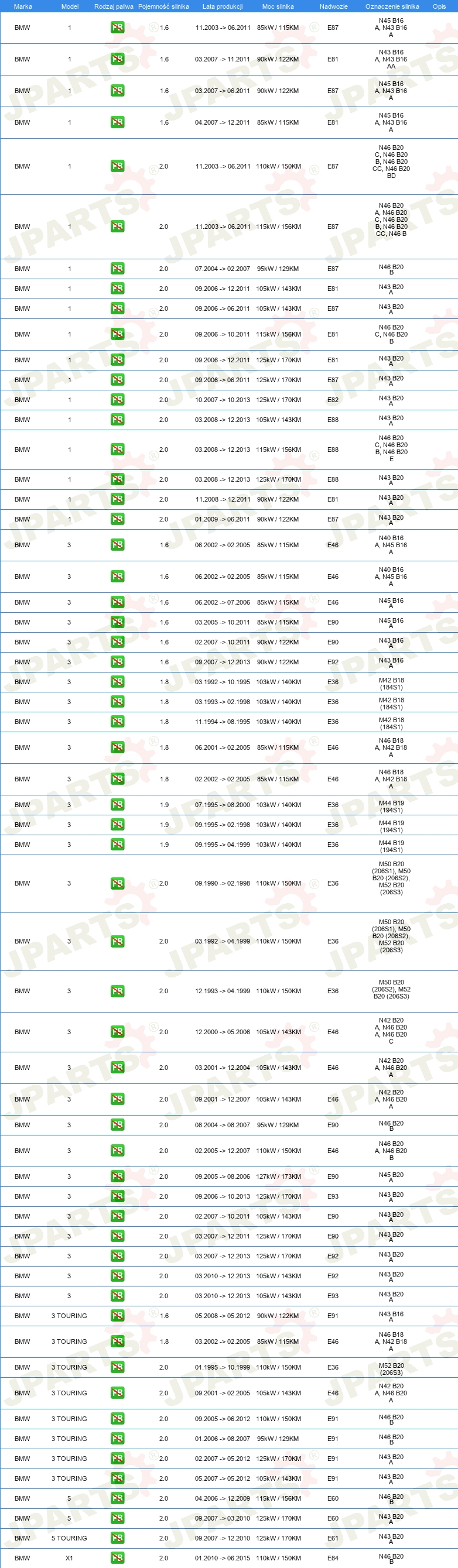Click fuel icon in 11.1994 -> 08.1995 row
458x1568 pixels.
tap(118, 721)
